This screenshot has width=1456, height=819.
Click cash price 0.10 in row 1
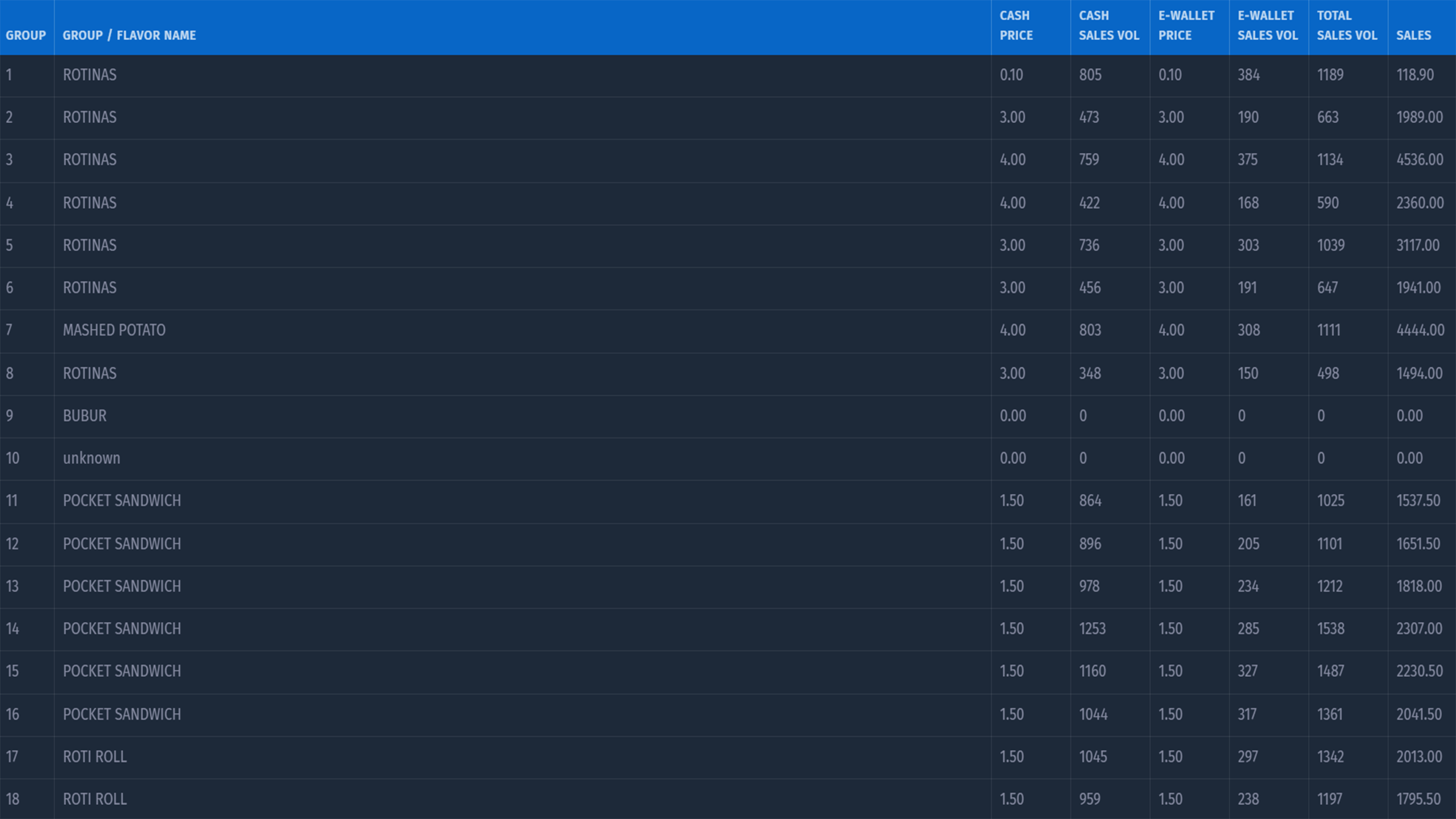pos(1011,75)
